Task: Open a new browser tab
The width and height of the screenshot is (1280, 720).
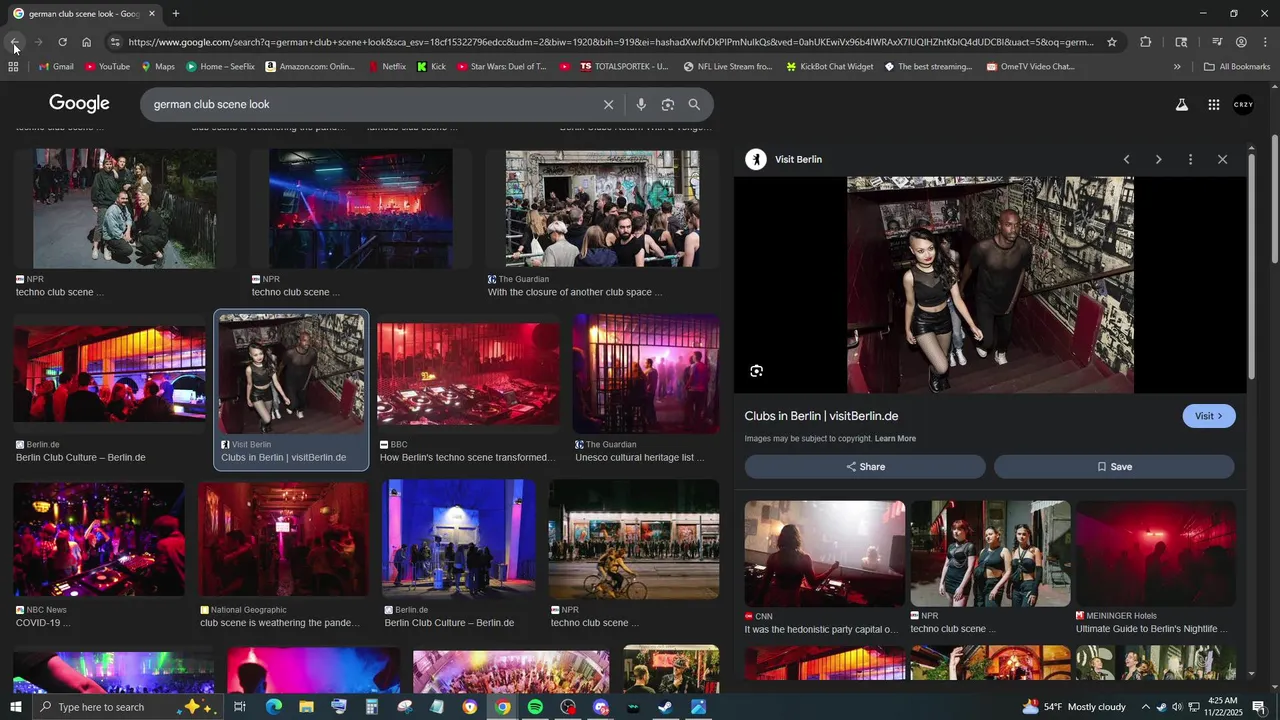Action: pyautogui.click(x=176, y=14)
